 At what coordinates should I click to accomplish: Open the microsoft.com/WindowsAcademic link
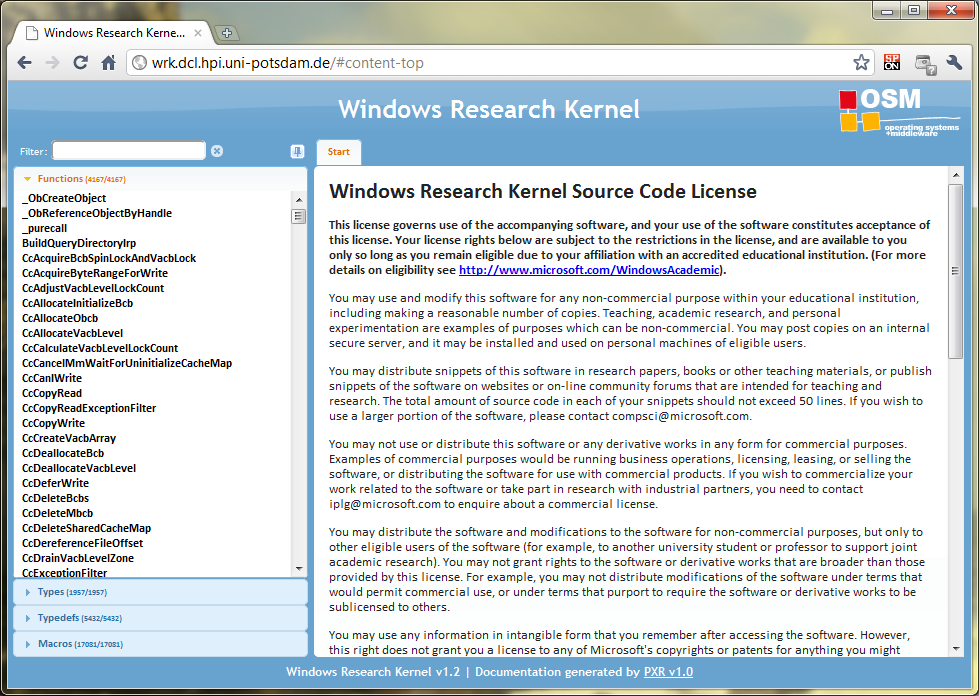point(589,270)
